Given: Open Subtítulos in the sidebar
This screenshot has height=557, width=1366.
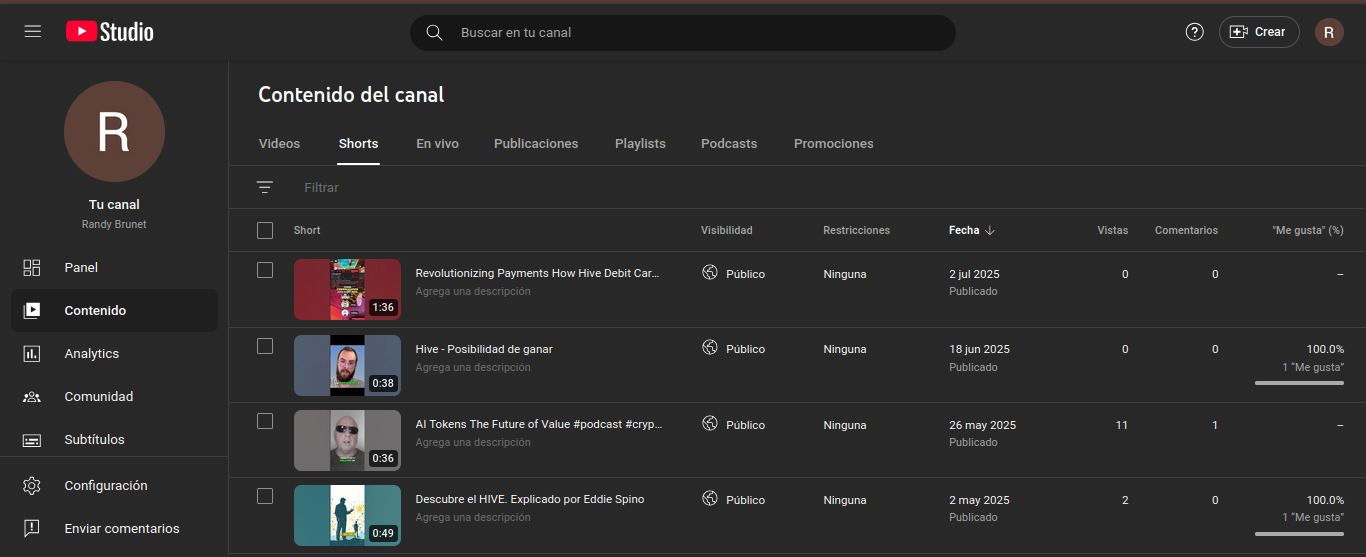Looking at the screenshot, I should [114, 440].
